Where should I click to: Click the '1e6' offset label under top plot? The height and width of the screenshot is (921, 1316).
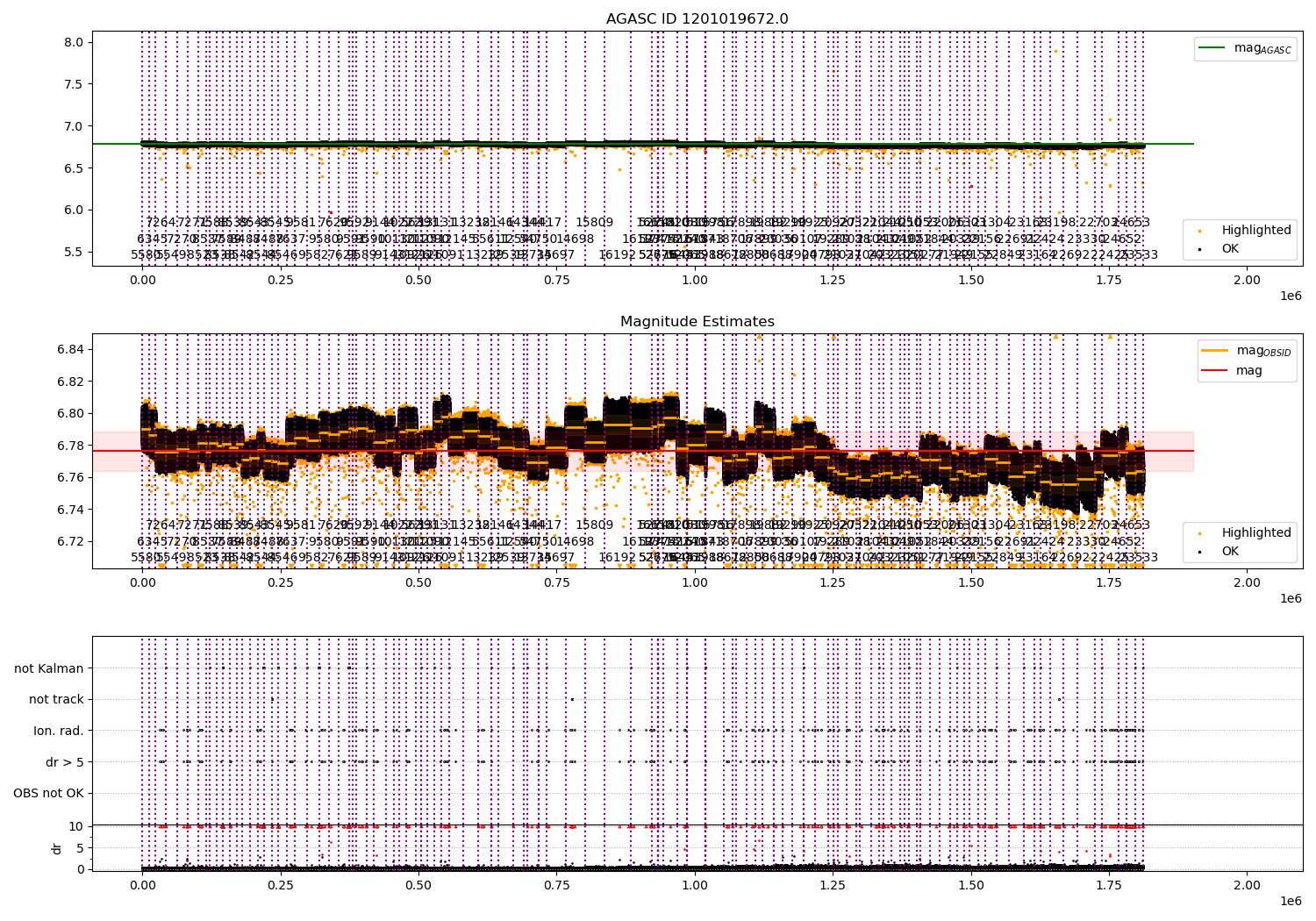click(x=1291, y=296)
